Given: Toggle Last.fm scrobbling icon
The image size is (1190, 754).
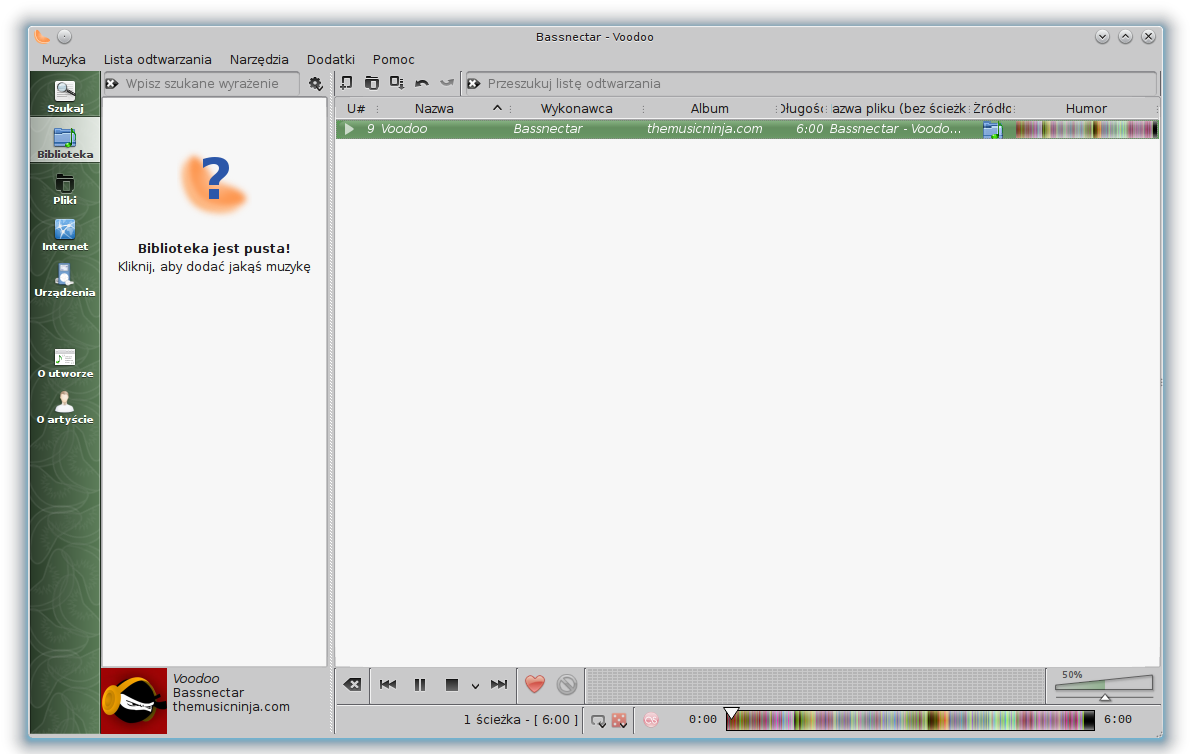Looking at the screenshot, I should click(651, 719).
